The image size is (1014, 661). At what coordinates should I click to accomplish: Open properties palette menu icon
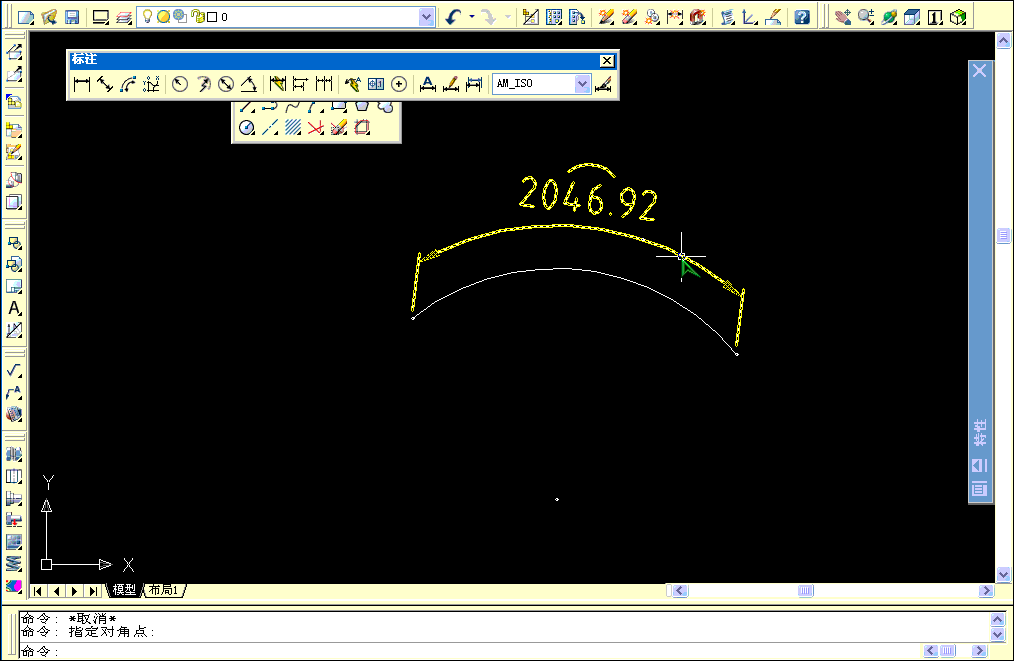[x=980, y=488]
